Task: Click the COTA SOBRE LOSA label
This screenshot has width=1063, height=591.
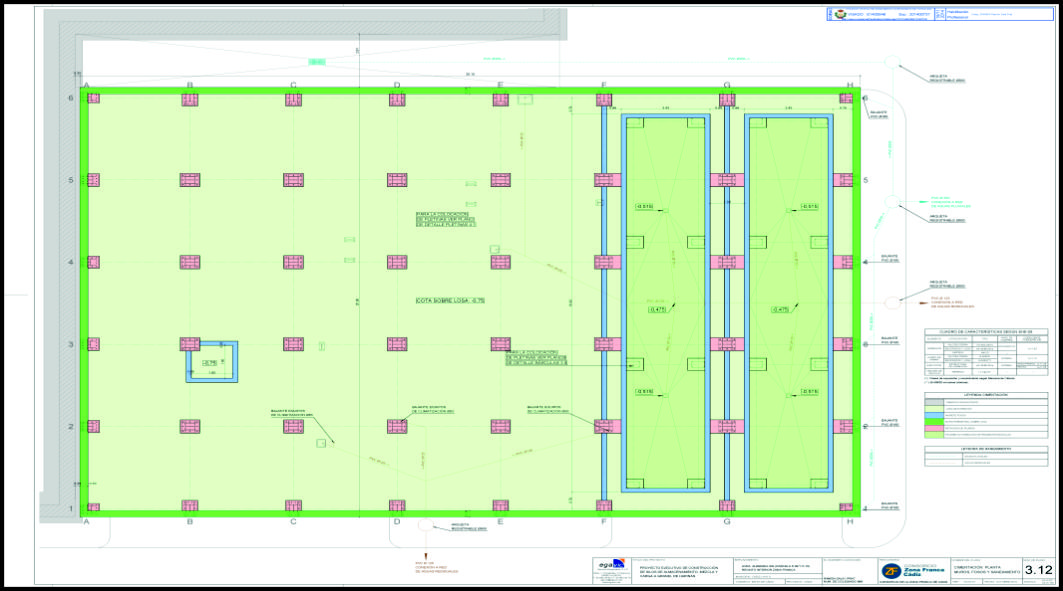Action: point(450,300)
